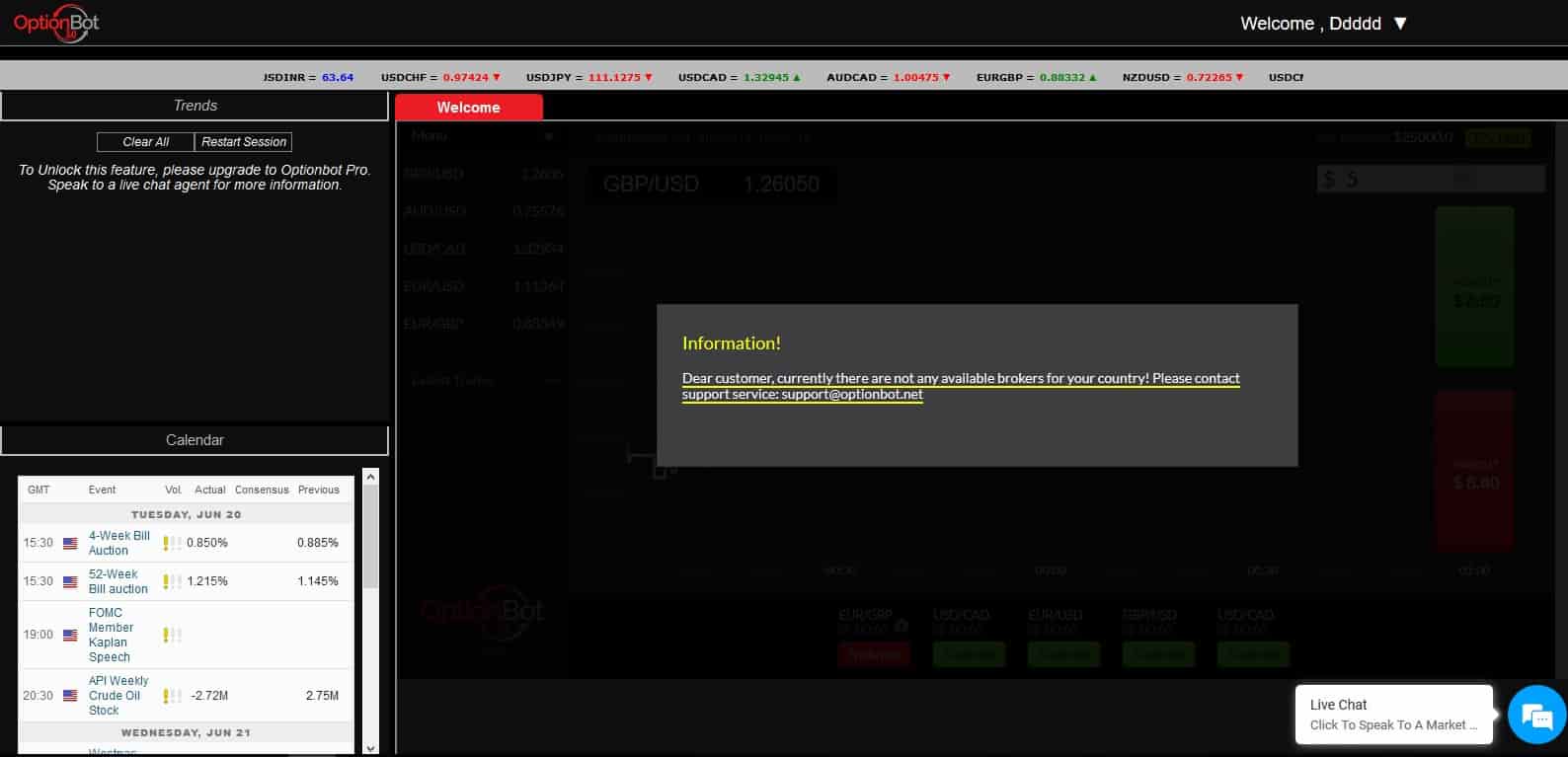This screenshot has height=757, width=1568.
Task: Click the Clear All button
Action: coord(146,142)
